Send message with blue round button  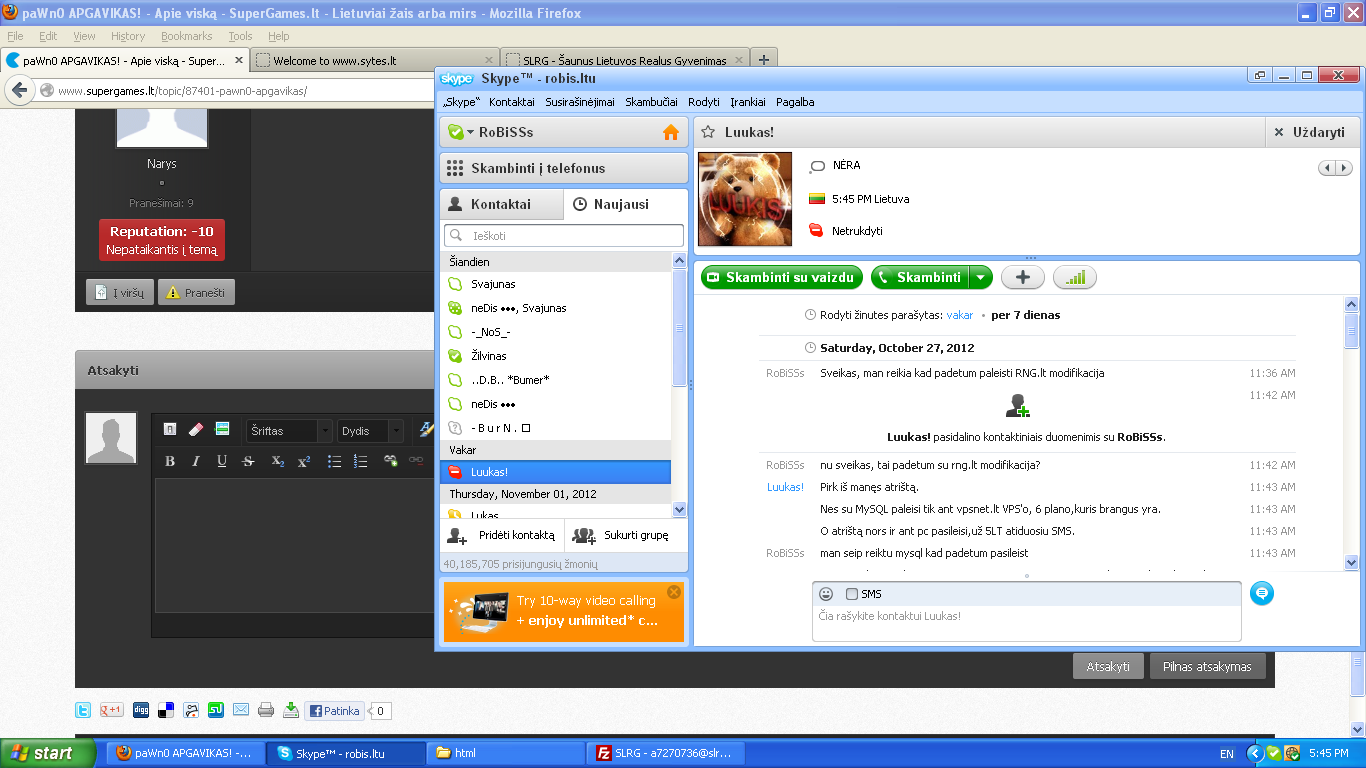tap(1262, 594)
